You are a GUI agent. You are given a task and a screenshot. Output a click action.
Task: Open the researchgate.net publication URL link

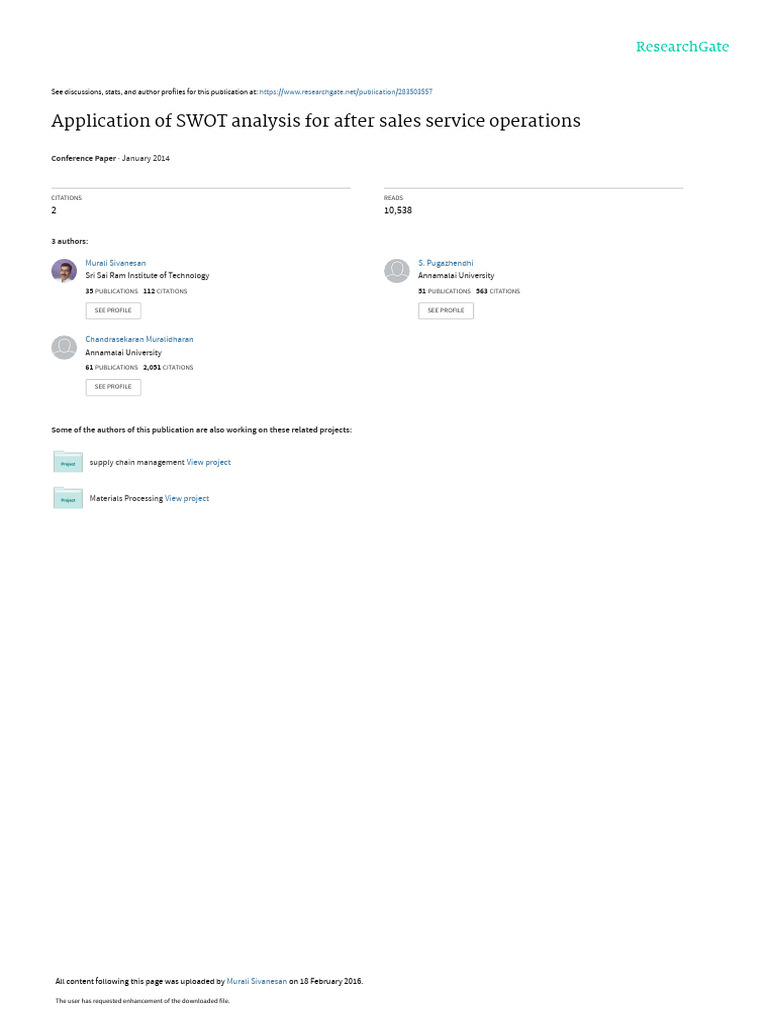[x=345, y=92]
